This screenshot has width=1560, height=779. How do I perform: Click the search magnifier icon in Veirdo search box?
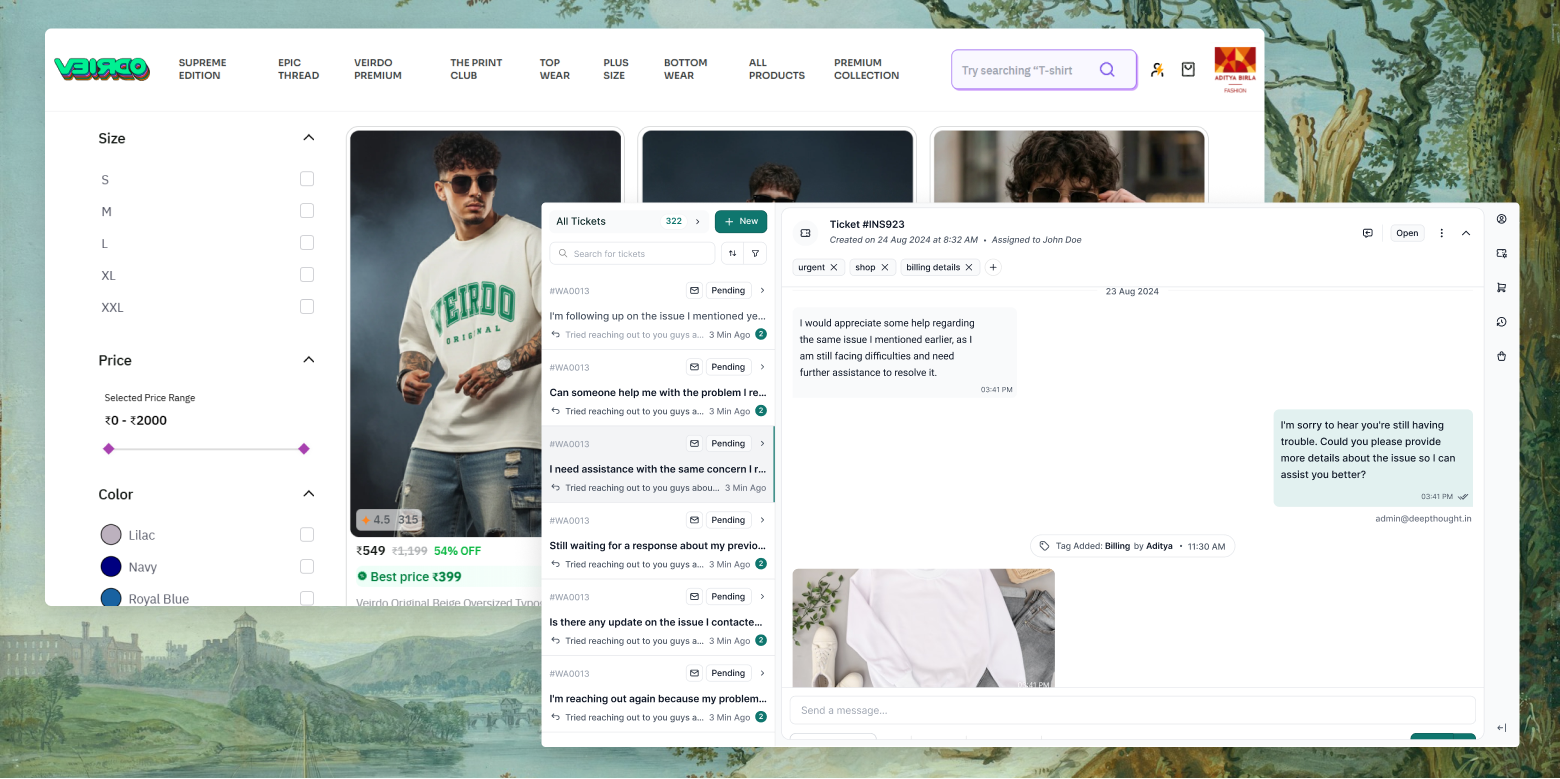click(1107, 70)
